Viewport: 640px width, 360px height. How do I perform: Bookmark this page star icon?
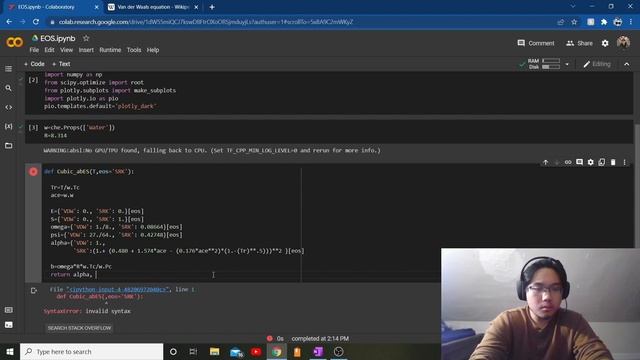point(574,22)
